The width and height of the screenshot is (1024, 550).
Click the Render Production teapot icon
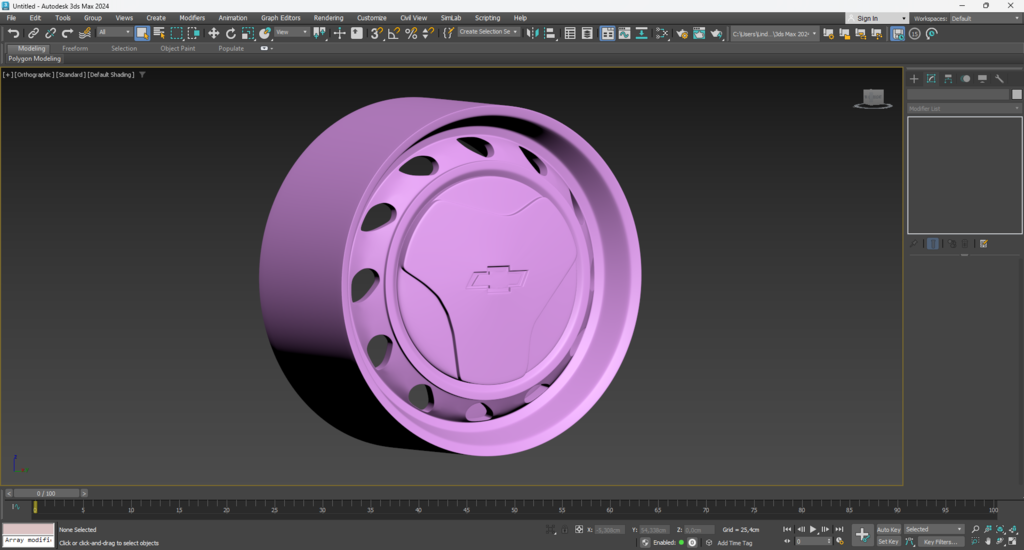[716, 33]
